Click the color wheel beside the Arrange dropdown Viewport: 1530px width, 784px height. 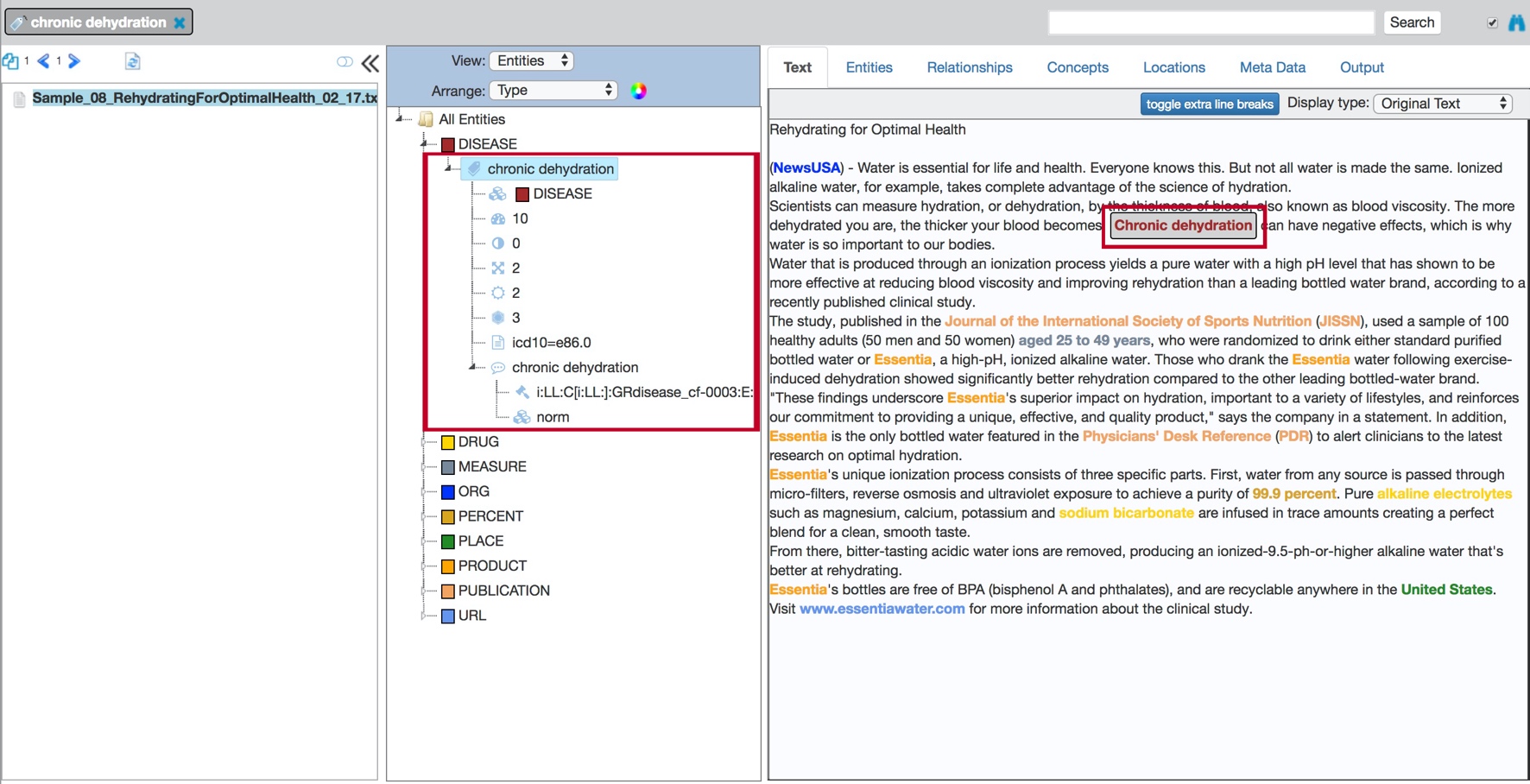point(639,90)
